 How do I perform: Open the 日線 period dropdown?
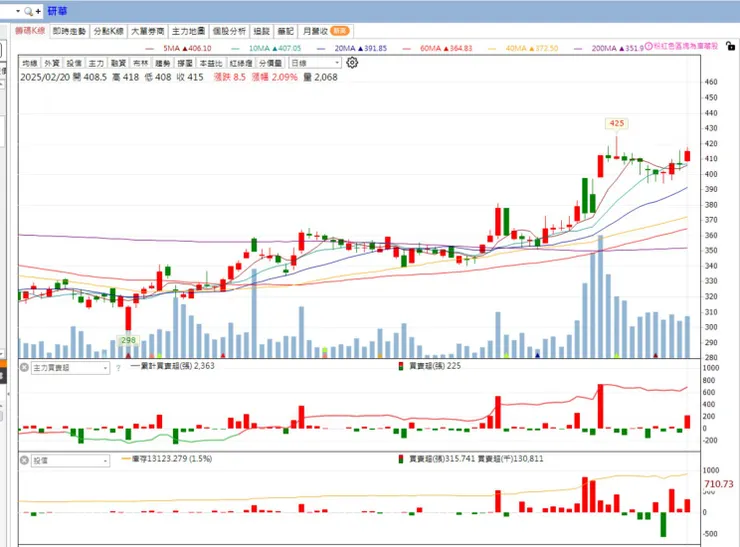tap(315, 63)
